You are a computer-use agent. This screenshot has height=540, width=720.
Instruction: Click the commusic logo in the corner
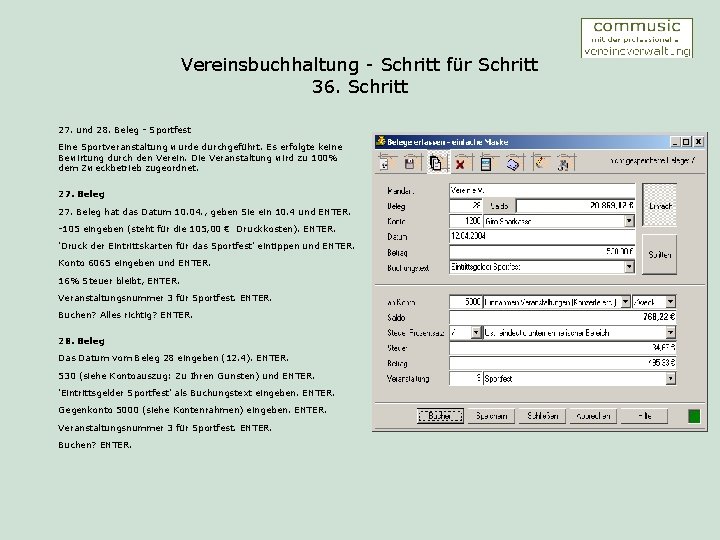coord(636,38)
